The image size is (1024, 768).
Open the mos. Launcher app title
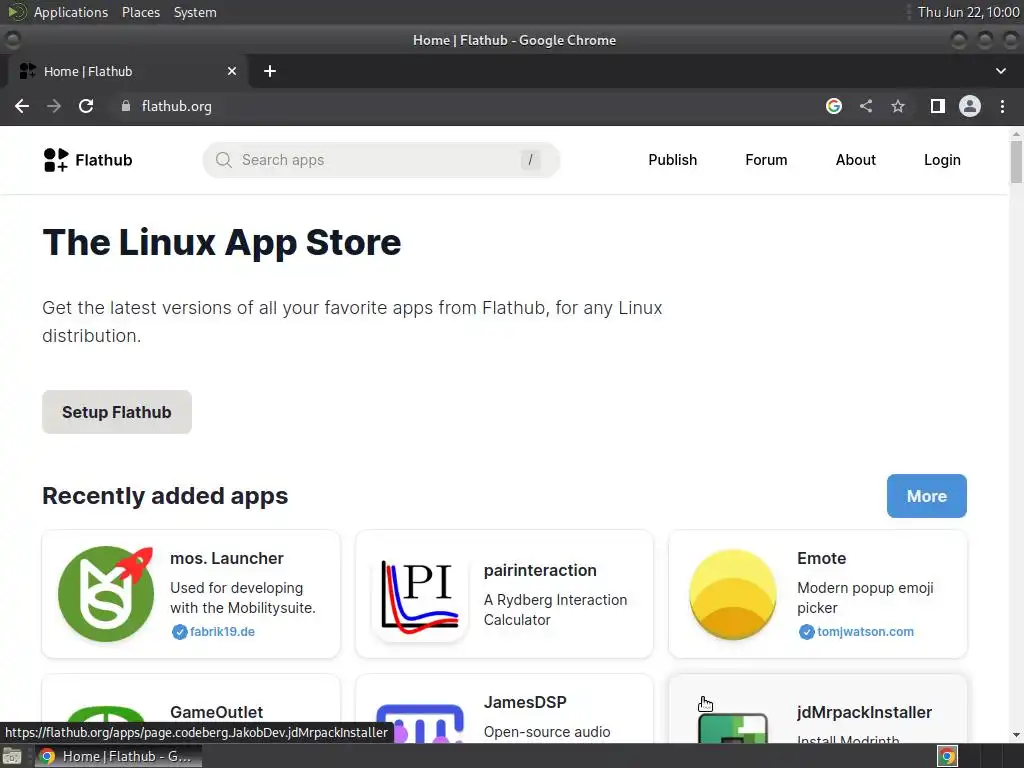click(x=227, y=558)
